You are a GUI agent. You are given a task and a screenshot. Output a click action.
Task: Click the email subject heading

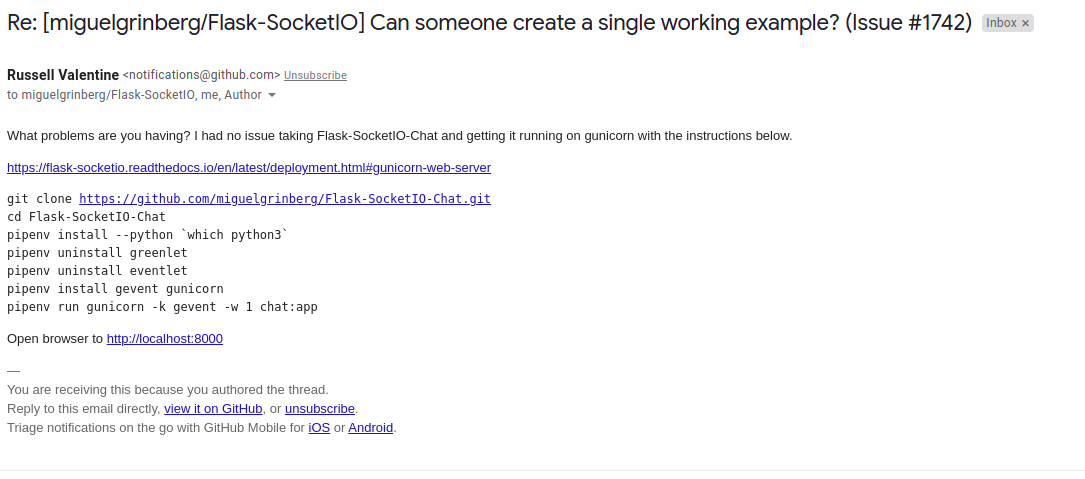[x=490, y=23]
